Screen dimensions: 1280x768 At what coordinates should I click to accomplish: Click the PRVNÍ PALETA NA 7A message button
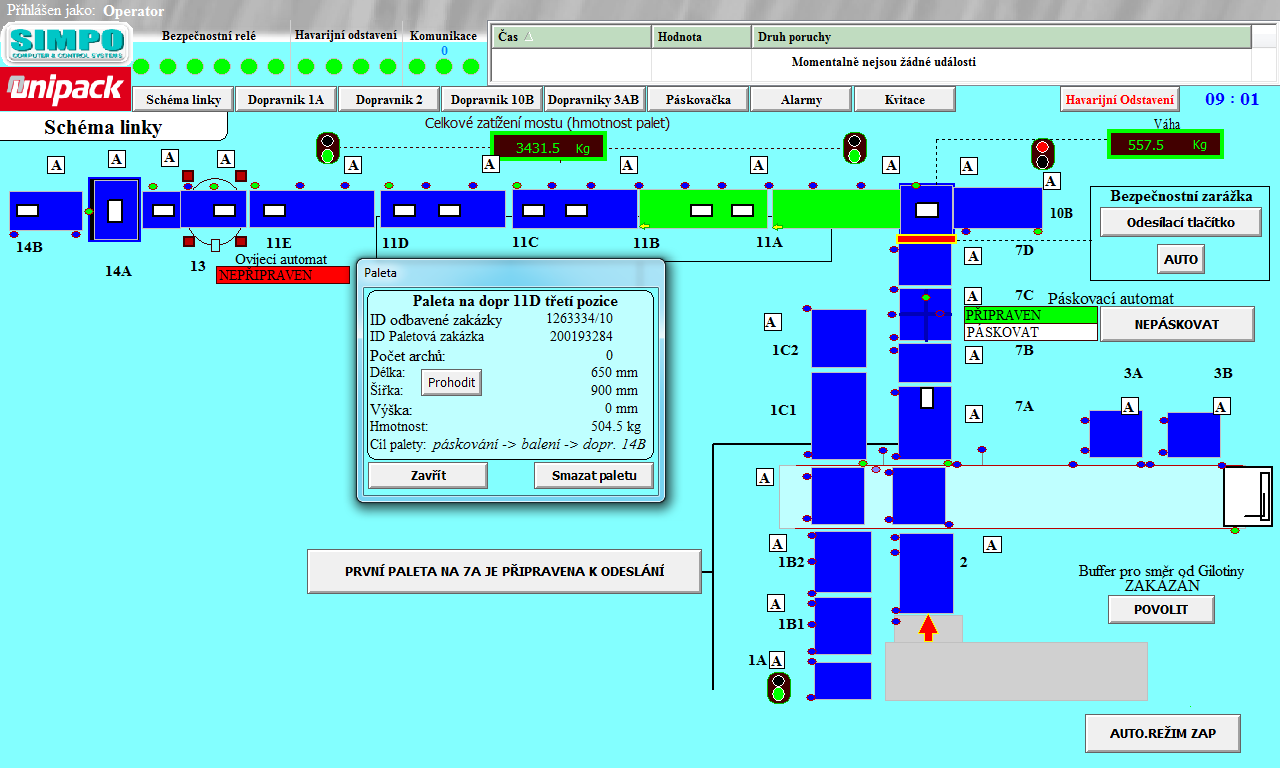coord(504,572)
